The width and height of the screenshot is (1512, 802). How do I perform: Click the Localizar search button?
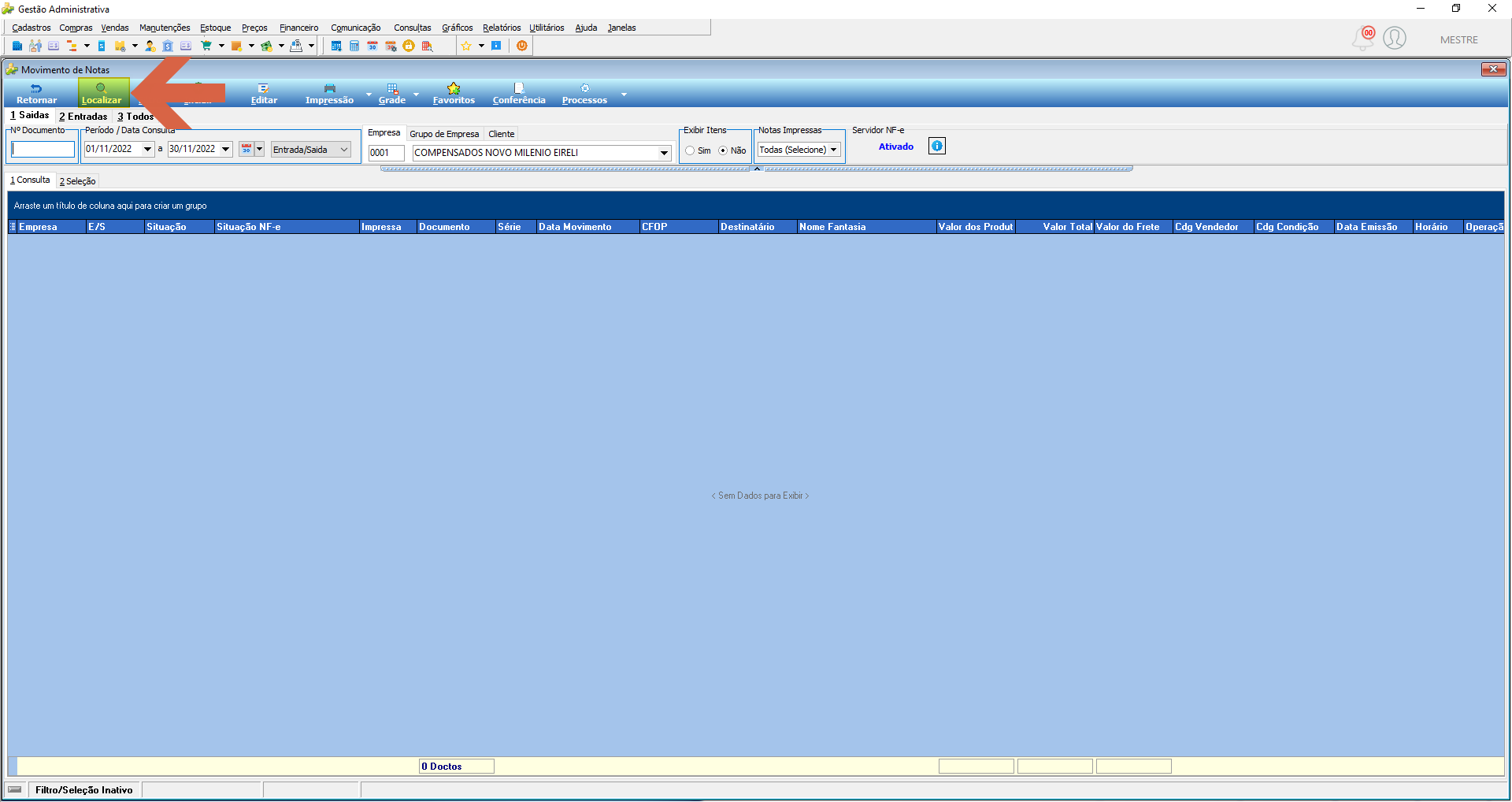(102, 94)
